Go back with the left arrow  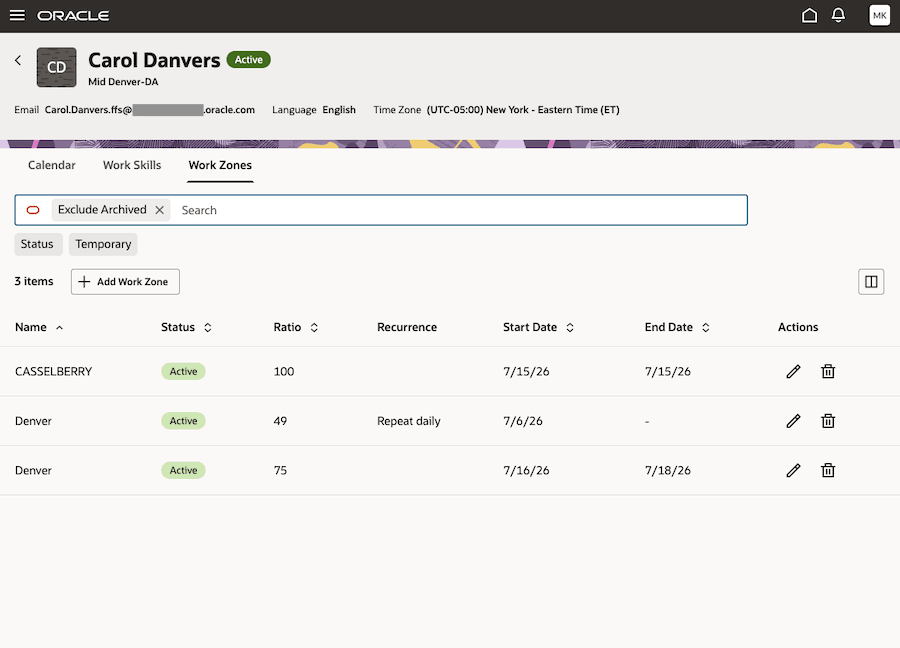click(x=18, y=60)
